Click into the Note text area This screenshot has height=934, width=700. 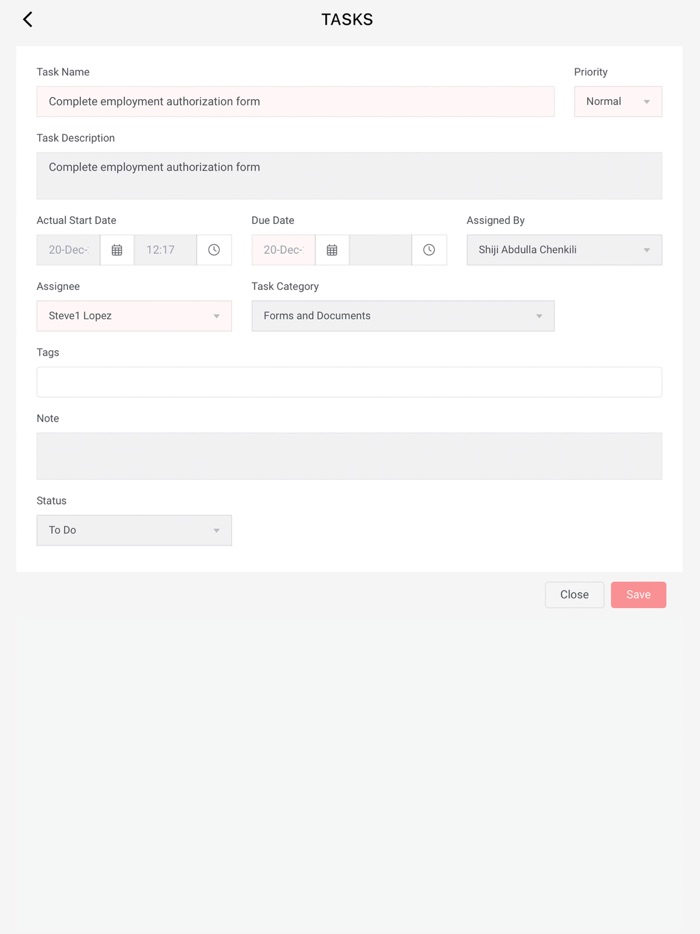[349, 456]
